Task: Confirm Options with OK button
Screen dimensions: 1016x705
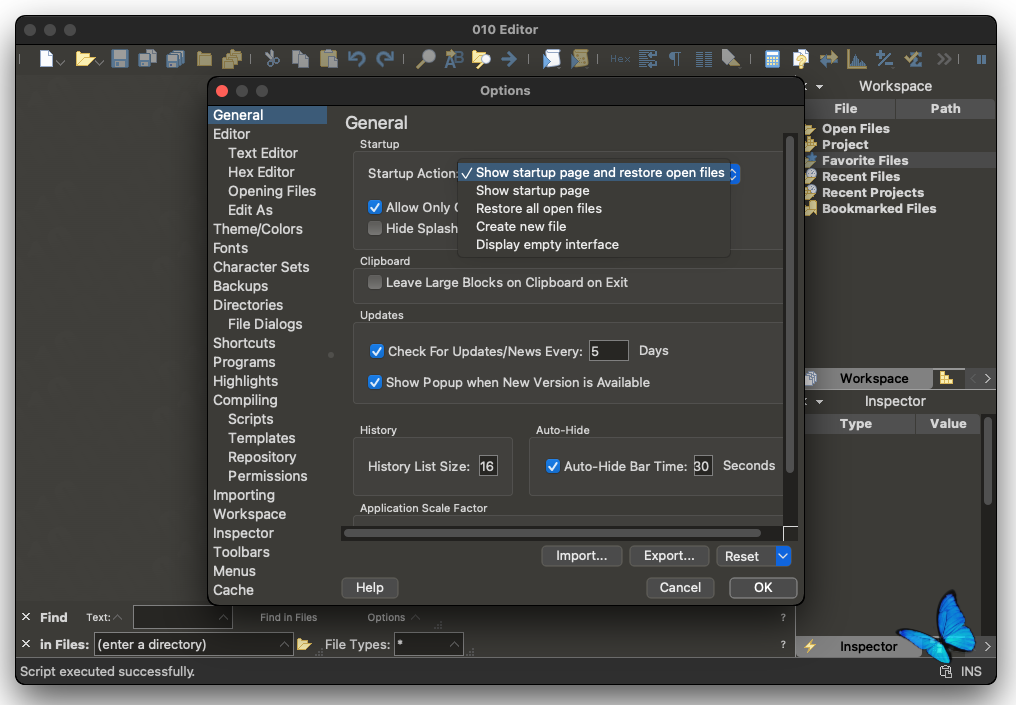Action: click(x=763, y=588)
